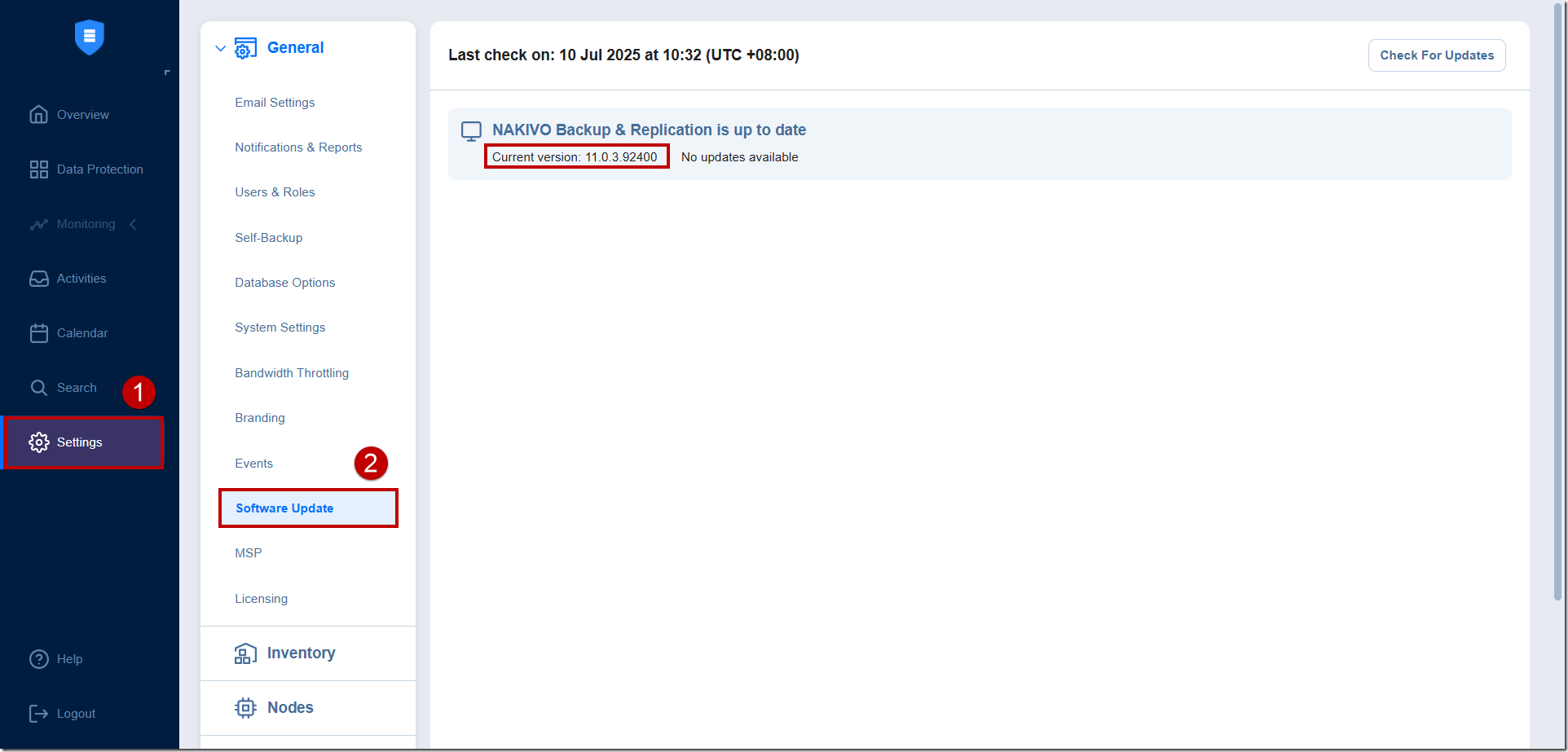The width and height of the screenshot is (1568, 752).
Task: Select Settings menu item
Action: pos(84,442)
